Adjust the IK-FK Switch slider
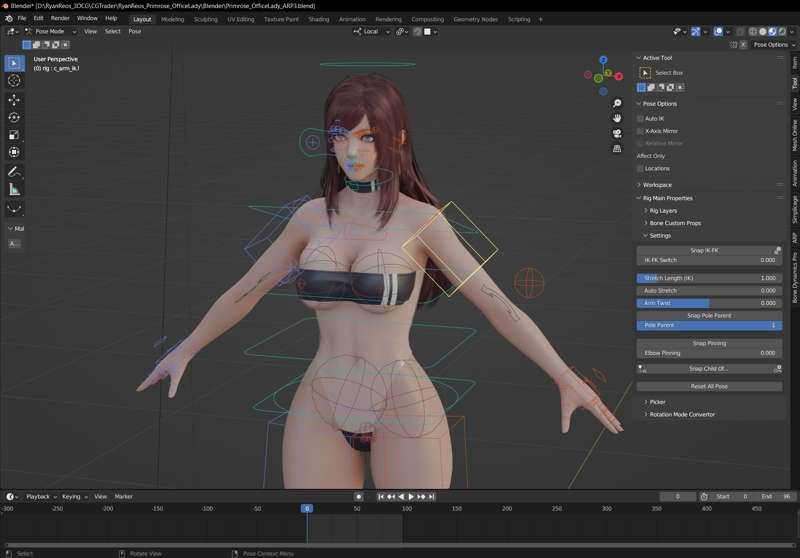Screen dimensions: 800x558 point(709,260)
